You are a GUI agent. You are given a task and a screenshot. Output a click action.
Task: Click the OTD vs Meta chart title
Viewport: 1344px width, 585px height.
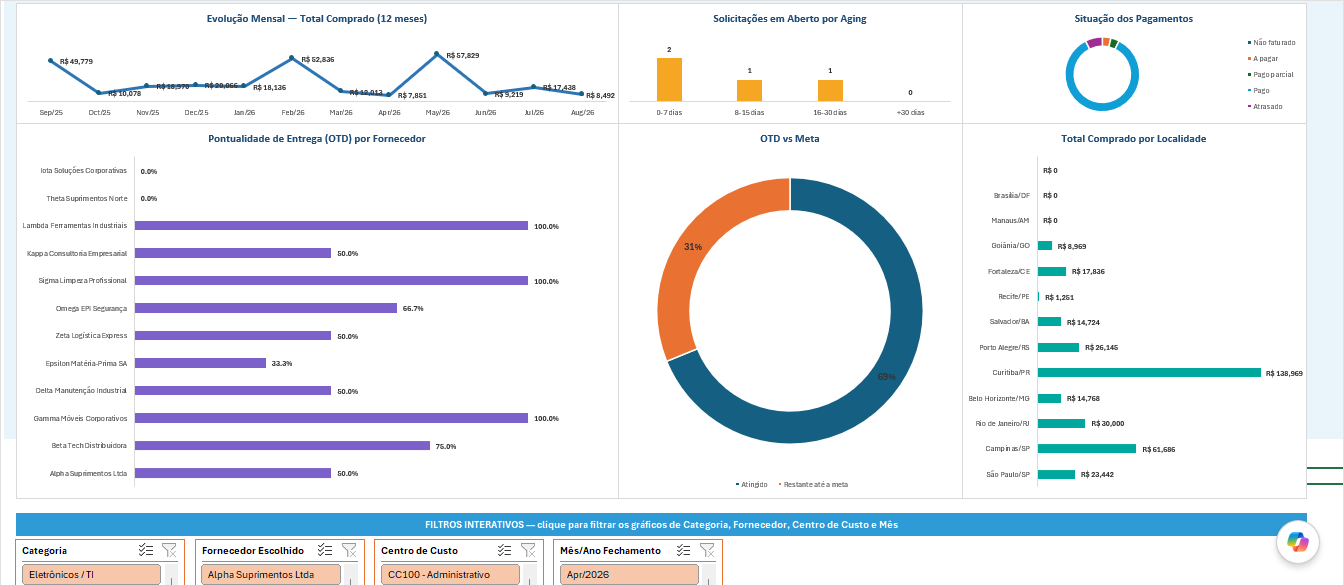tap(790, 139)
